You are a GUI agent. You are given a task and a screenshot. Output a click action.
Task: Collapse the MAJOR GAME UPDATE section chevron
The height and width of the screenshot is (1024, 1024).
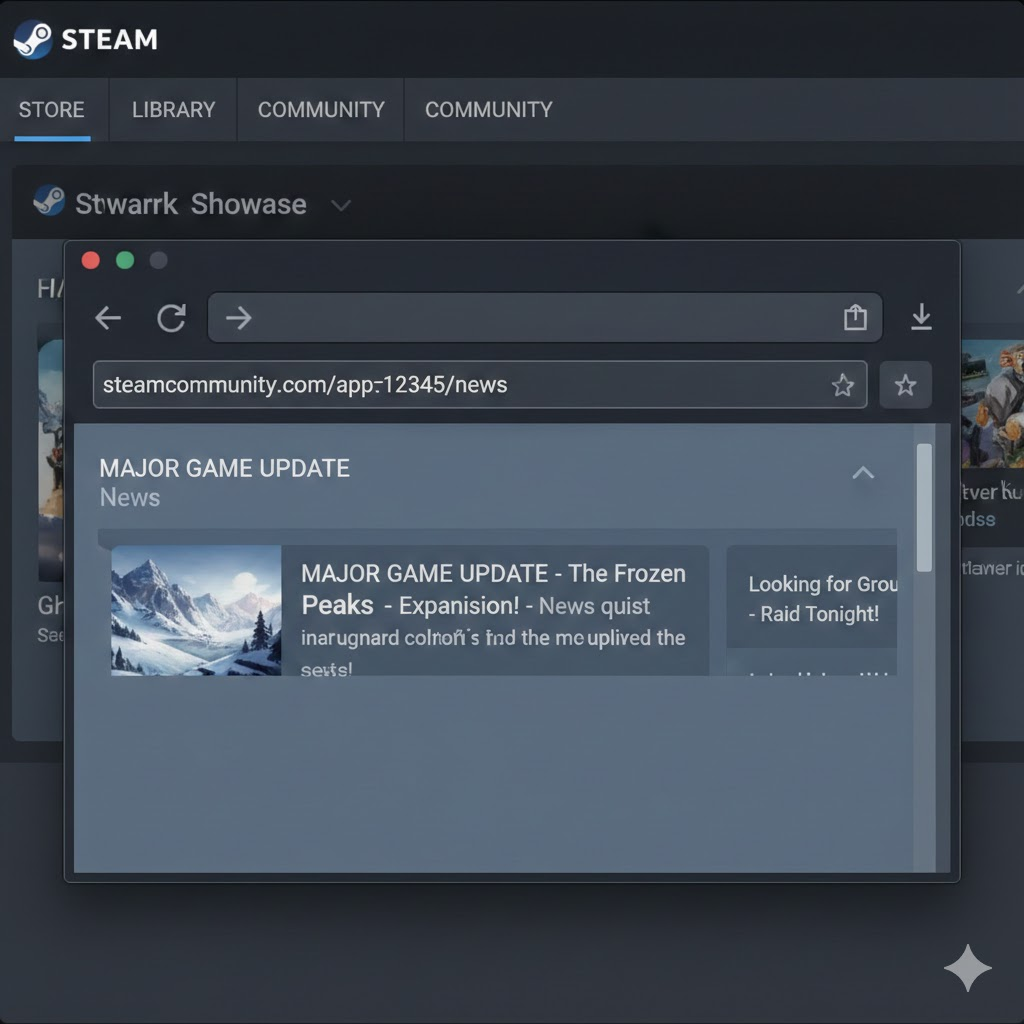pyautogui.click(x=863, y=473)
